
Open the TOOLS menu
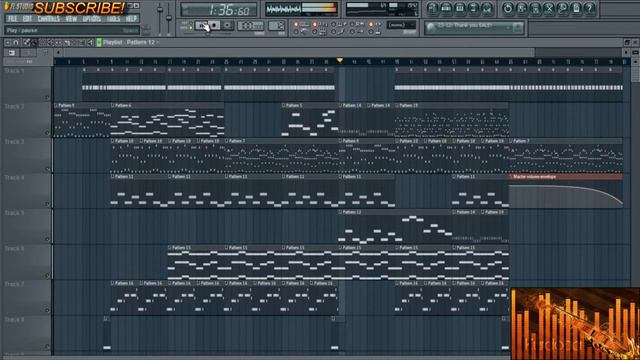click(113, 19)
